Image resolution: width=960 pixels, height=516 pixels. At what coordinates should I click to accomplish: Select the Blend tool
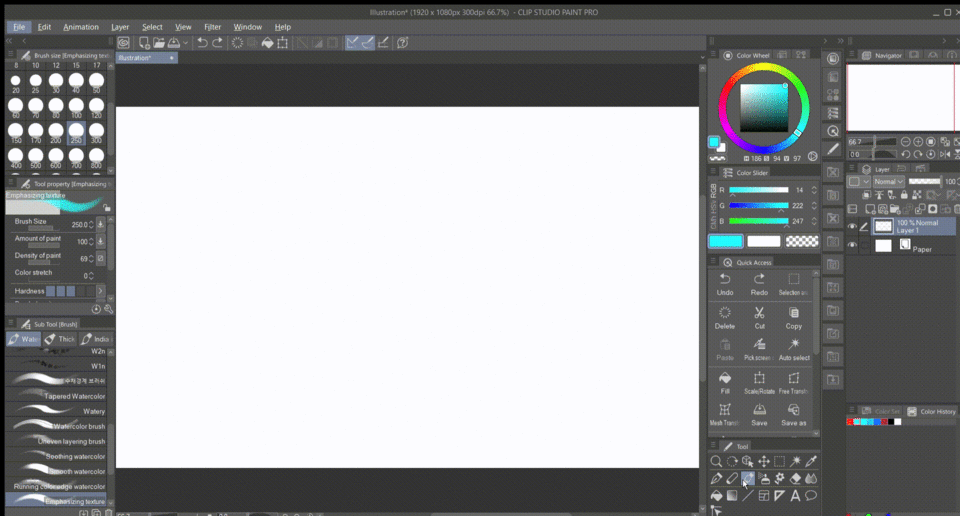tap(811, 479)
